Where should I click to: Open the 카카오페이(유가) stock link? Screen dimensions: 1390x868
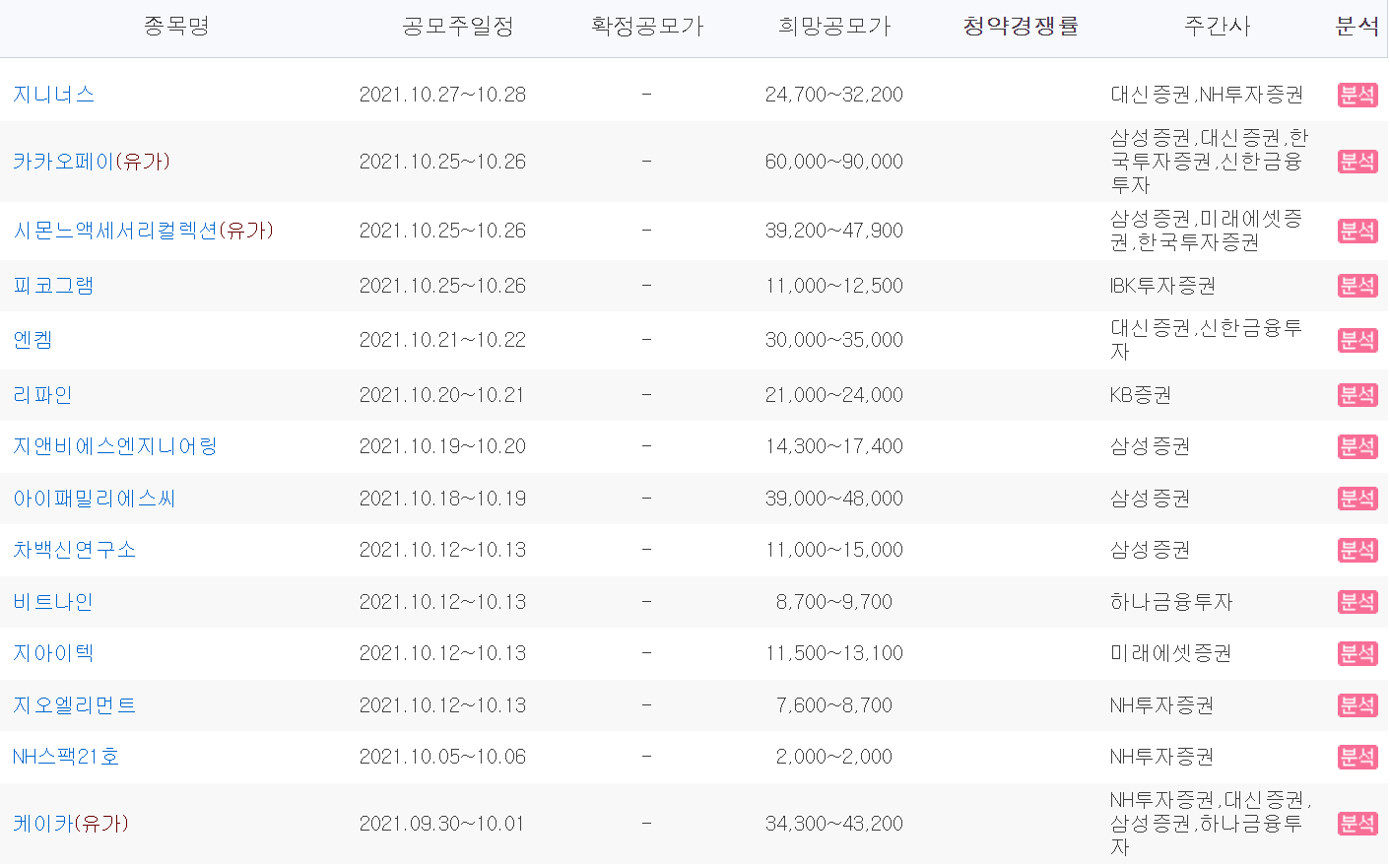[92, 162]
